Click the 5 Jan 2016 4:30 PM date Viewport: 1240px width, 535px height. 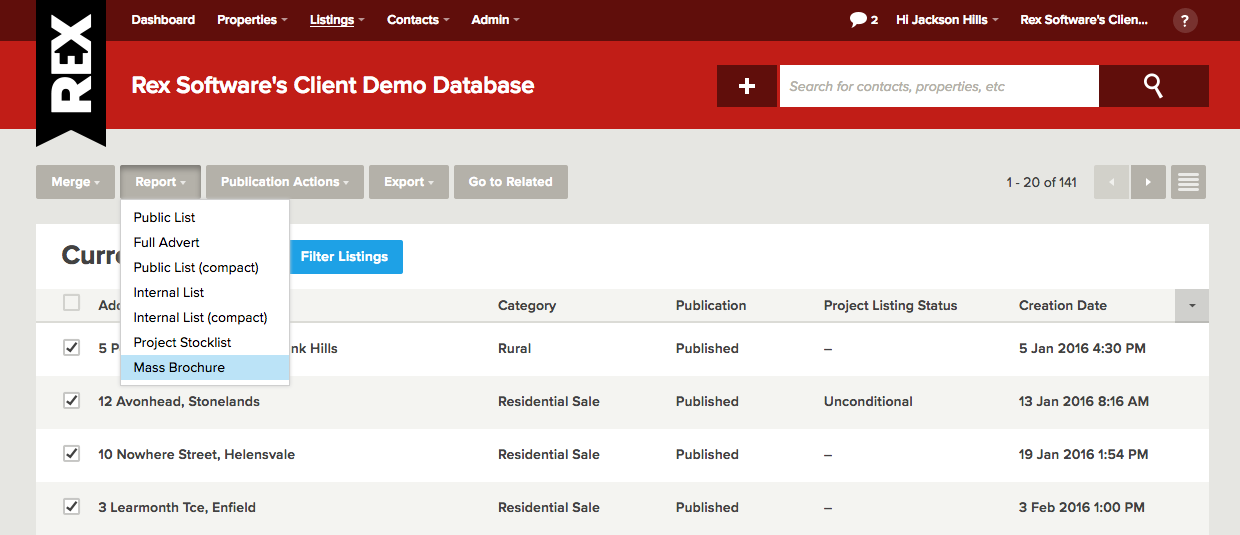[x=1082, y=348]
